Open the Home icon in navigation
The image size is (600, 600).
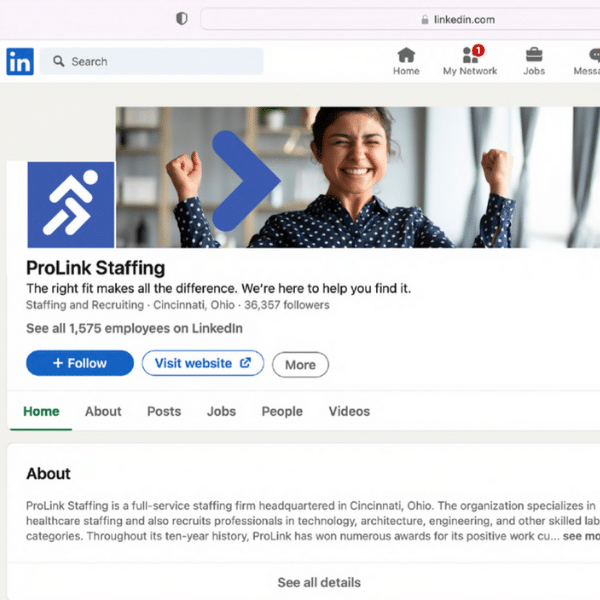point(406,56)
